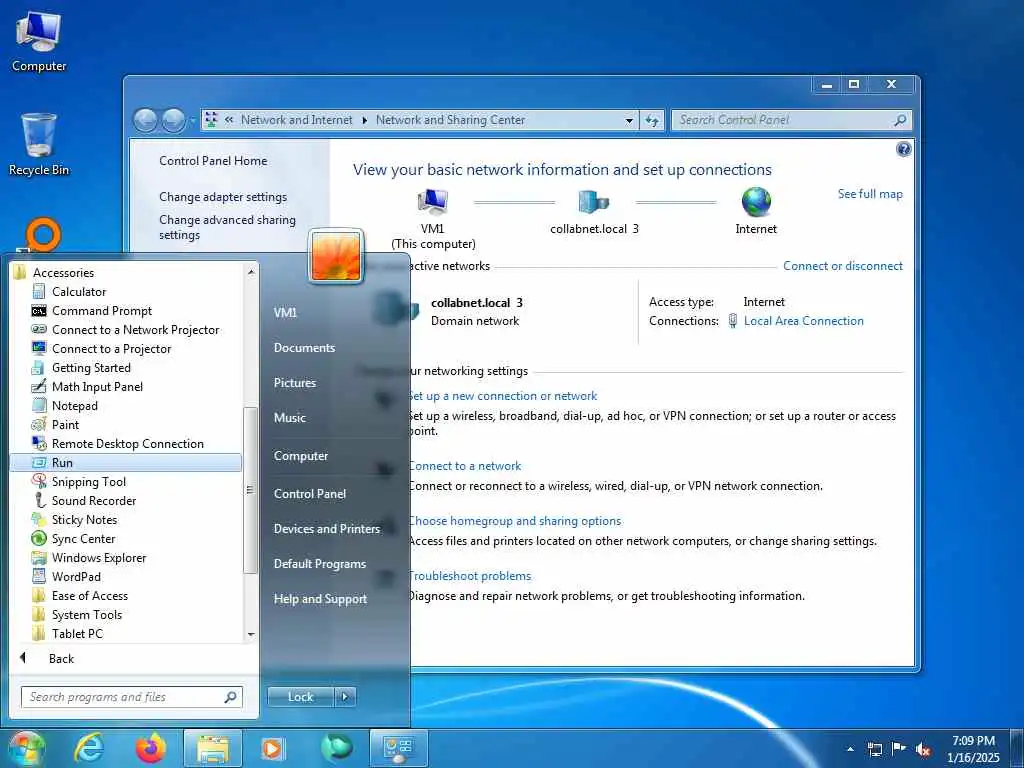Open Remote Desktop Connection
This screenshot has height=768, width=1024.
[x=127, y=443]
